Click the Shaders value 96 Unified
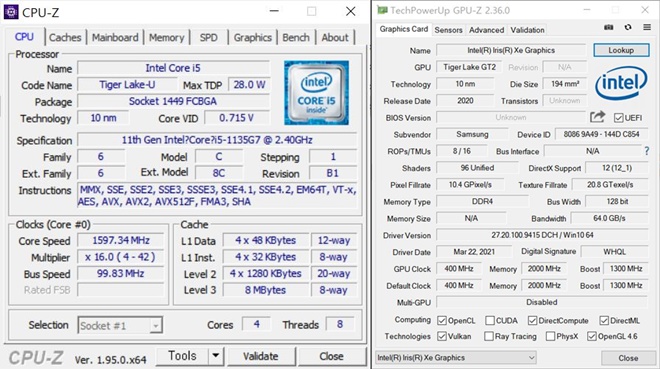This screenshot has height=369, width=660. 477,168
